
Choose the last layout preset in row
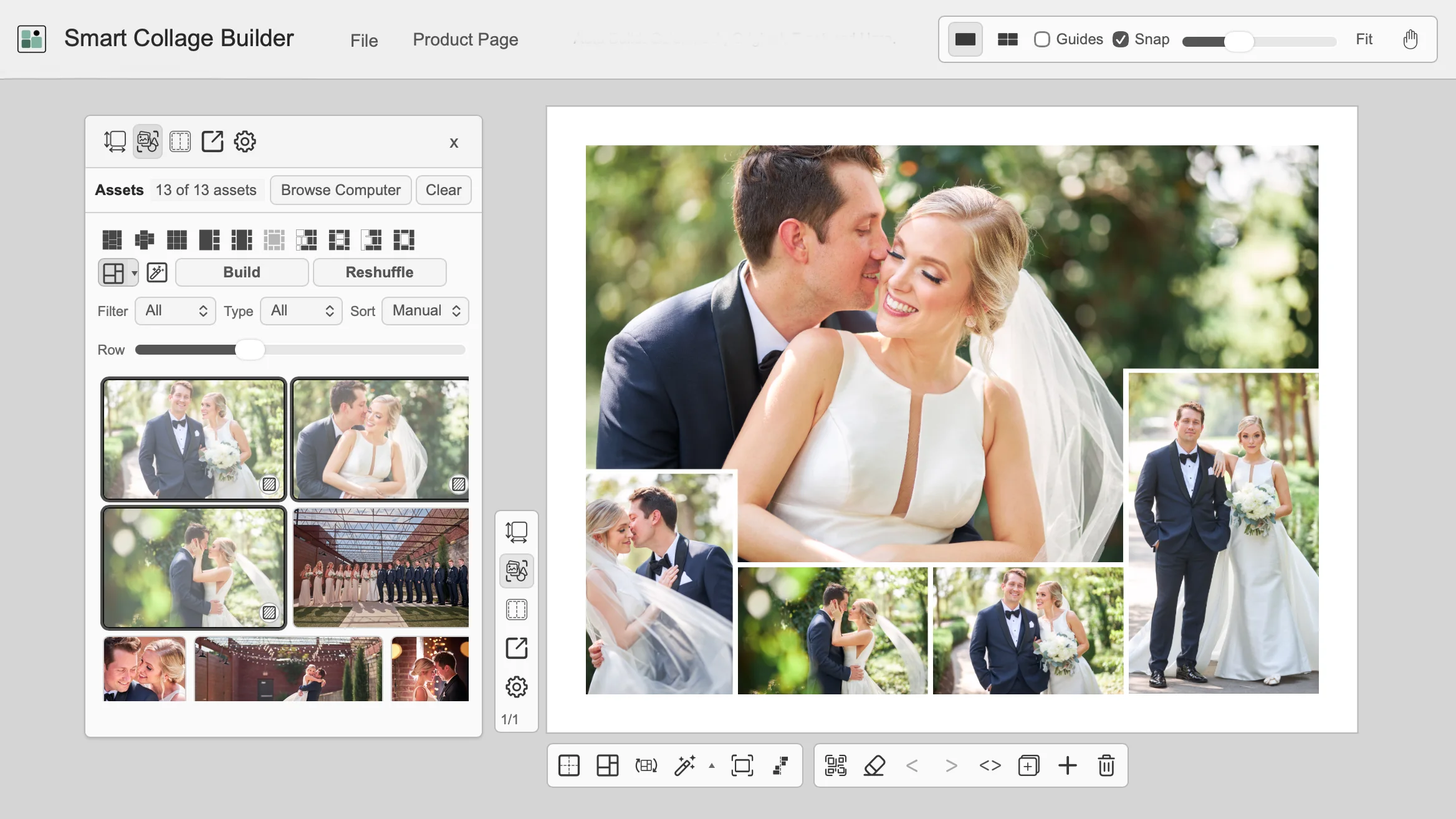tap(404, 239)
